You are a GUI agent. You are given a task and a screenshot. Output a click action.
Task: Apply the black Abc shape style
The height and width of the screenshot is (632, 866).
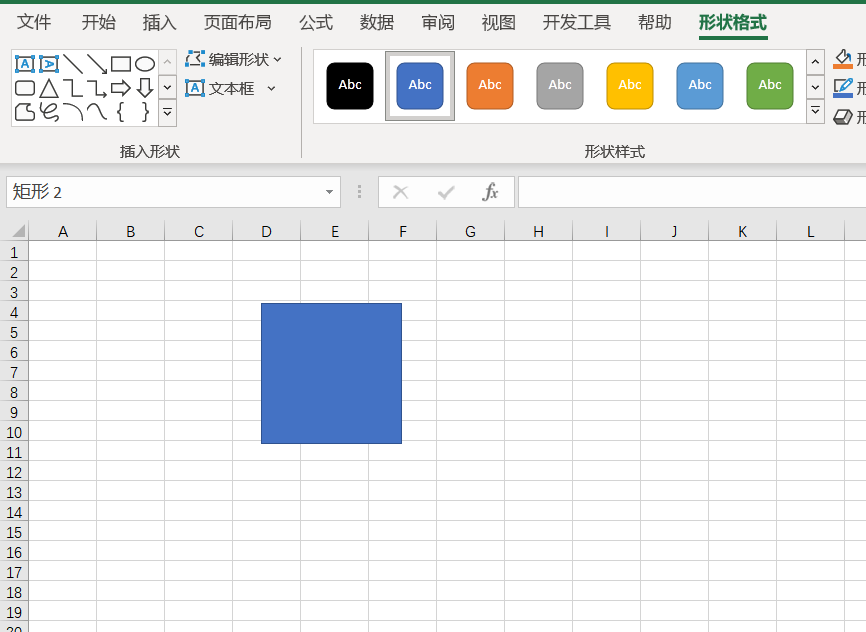(x=350, y=86)
